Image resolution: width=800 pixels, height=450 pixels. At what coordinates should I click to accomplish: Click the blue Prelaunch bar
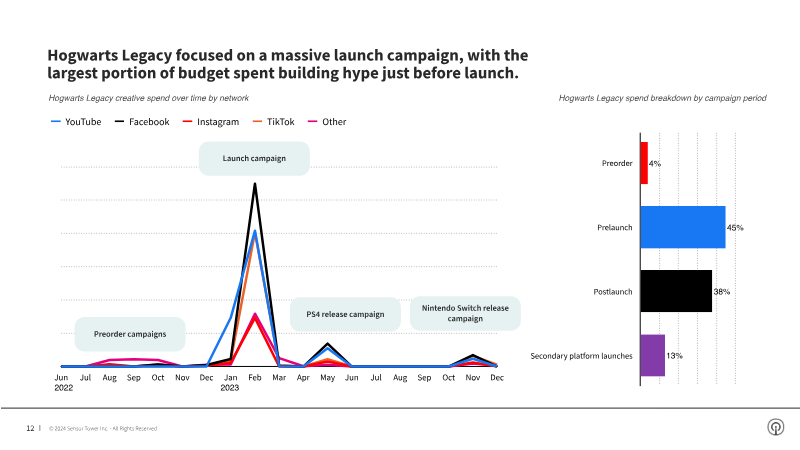coord(682,227)
